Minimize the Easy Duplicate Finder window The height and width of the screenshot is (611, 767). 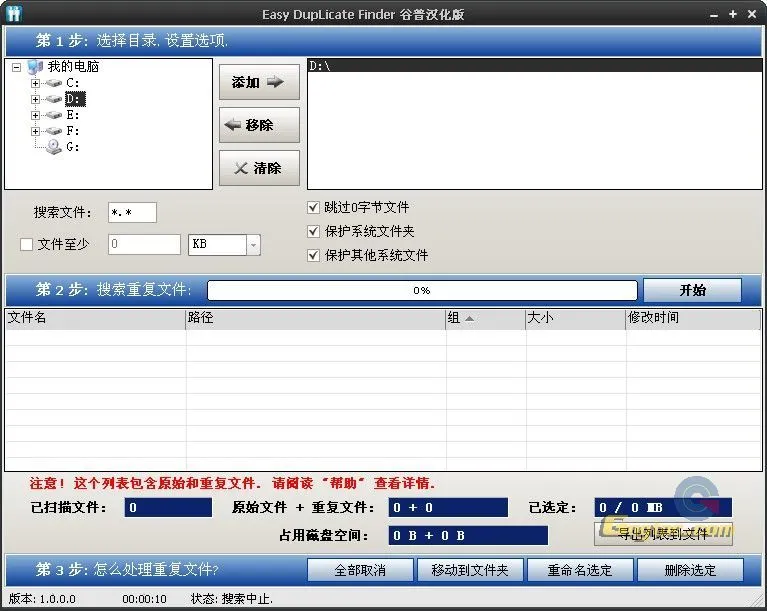(x=714, y=15)
